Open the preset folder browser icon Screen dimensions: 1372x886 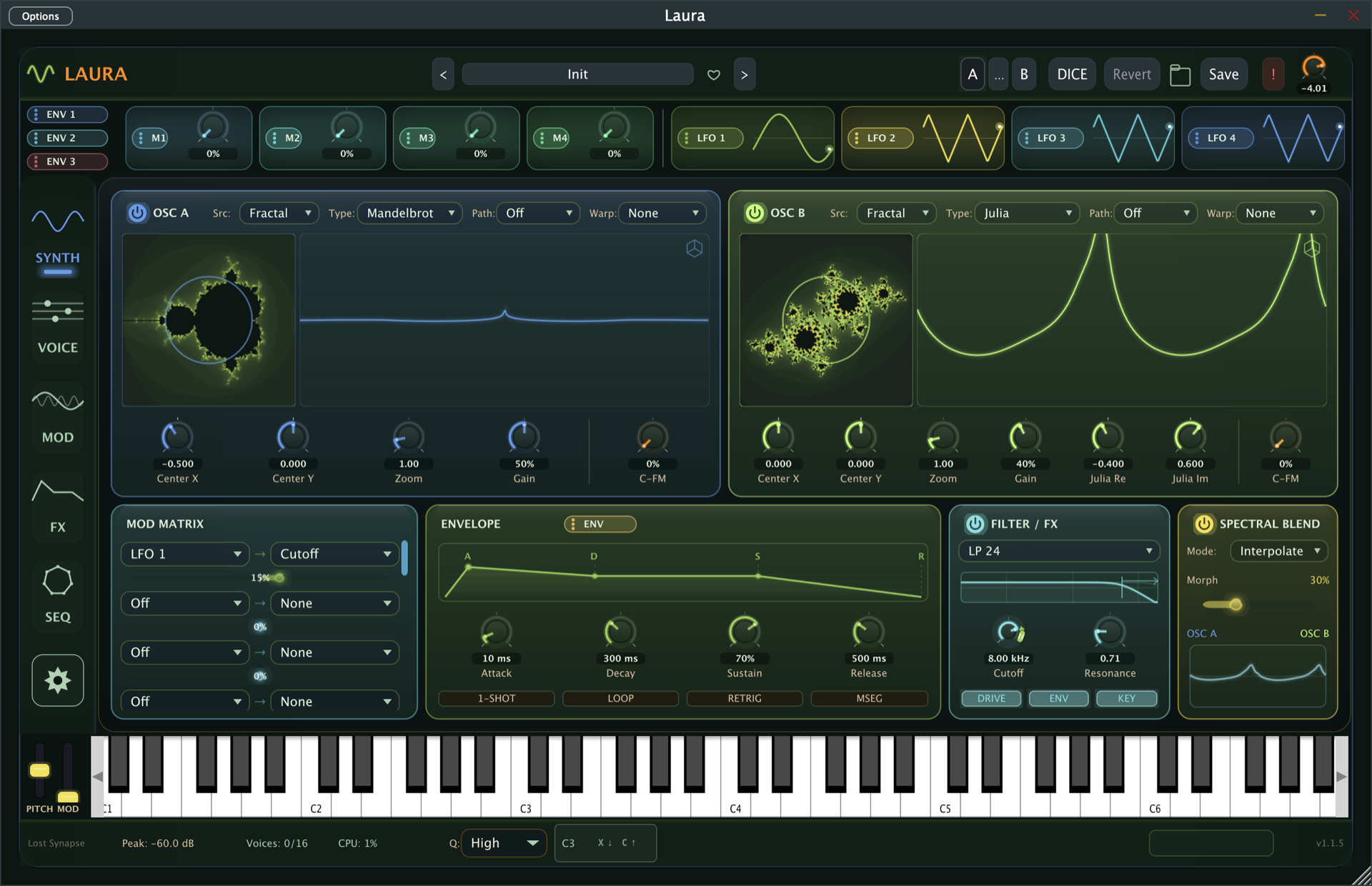coord(1180,74)
